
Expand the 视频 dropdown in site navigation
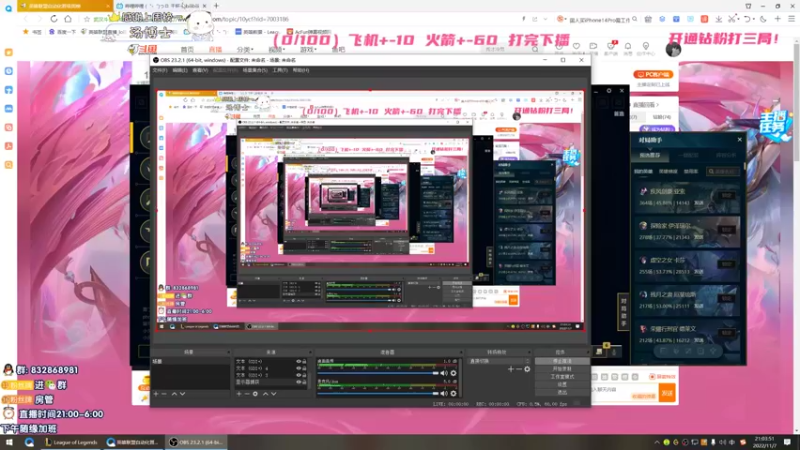click(x=277, y=49)
